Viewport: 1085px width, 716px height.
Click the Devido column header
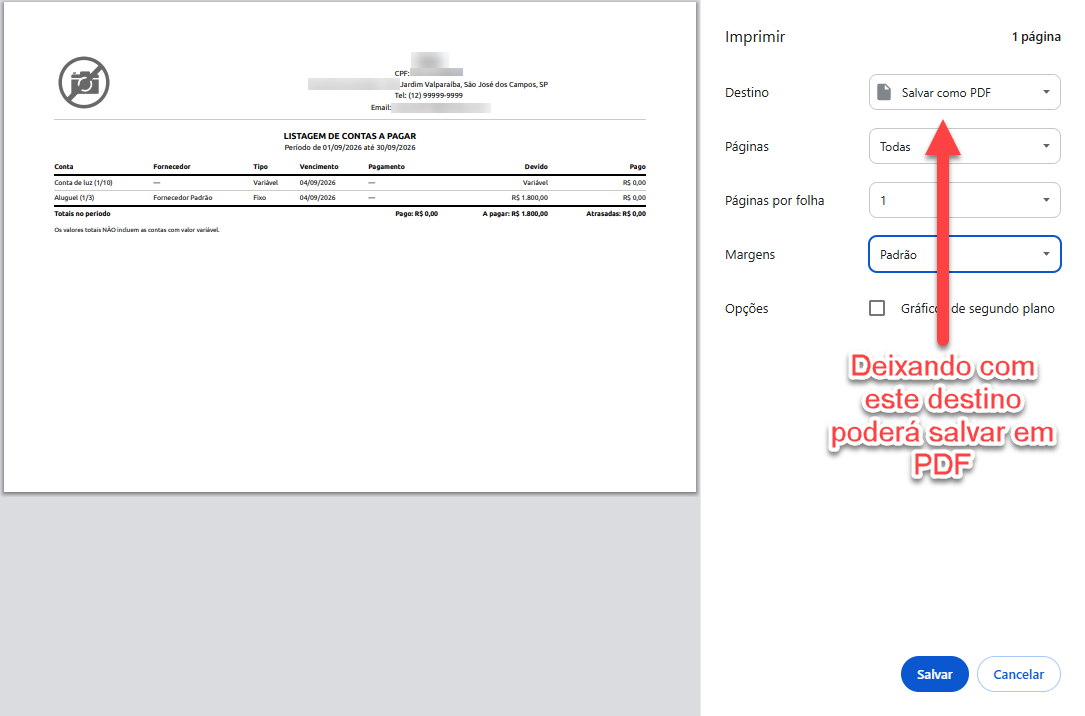(536, 167)
